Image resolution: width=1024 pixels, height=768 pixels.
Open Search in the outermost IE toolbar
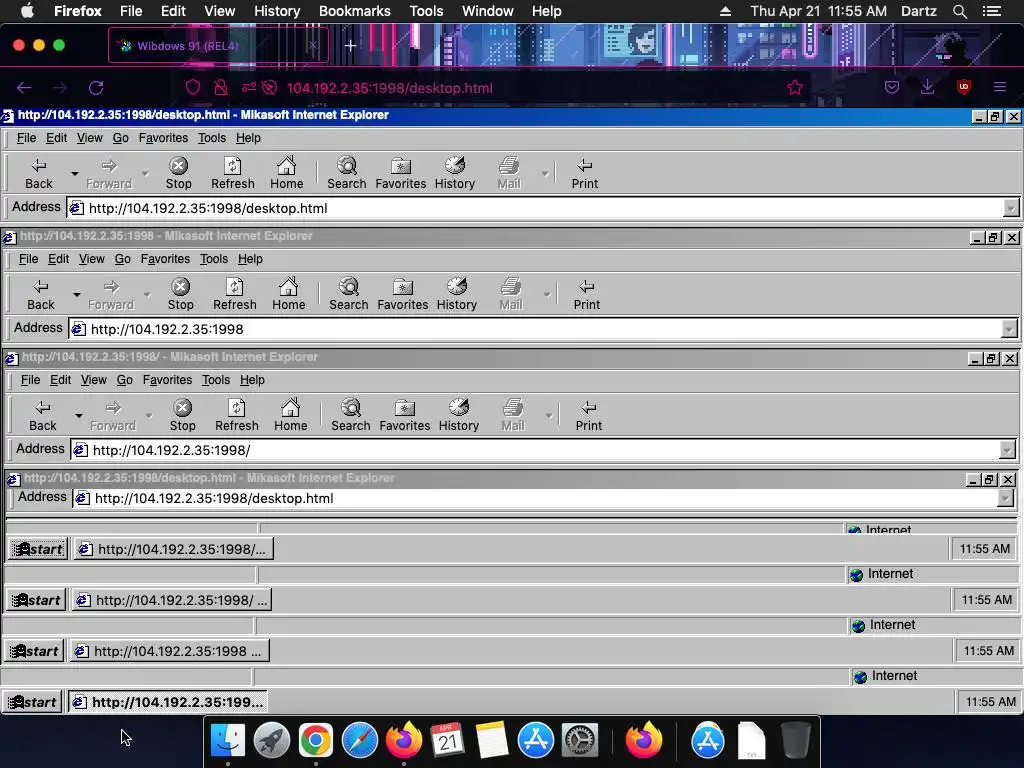[347, 174]
